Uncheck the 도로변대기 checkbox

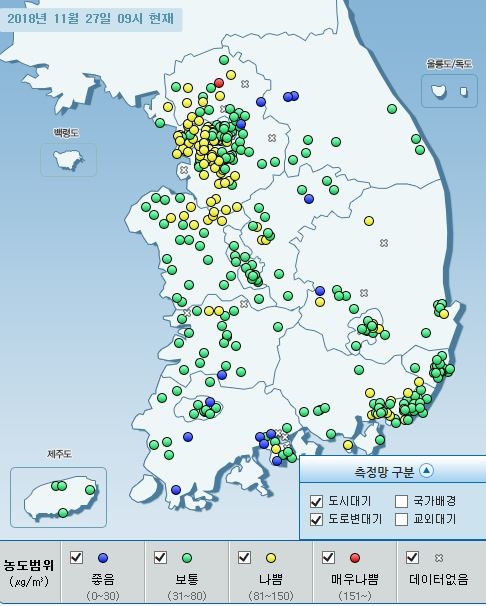click(x=316, y=519)
